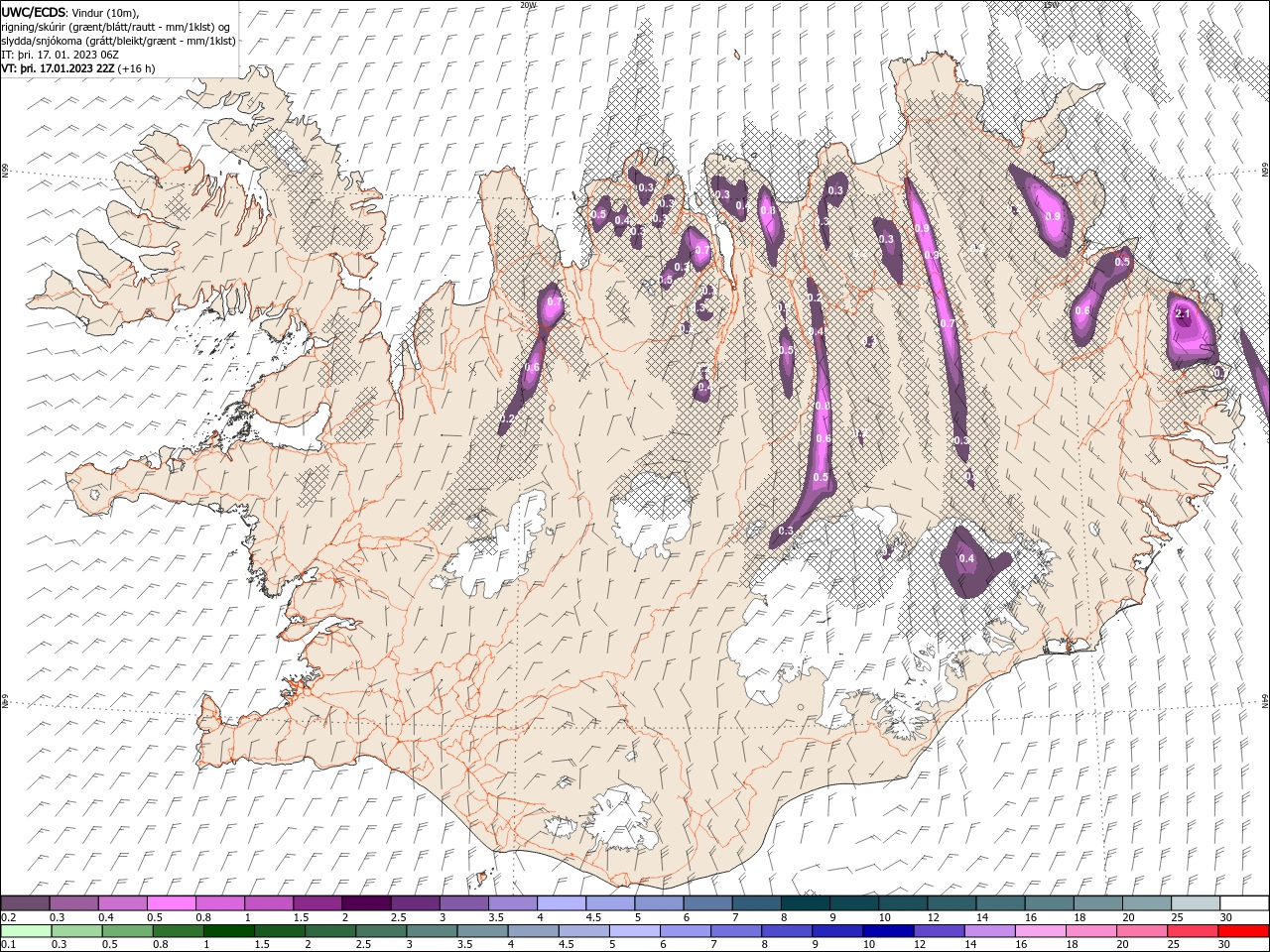Click the red swatch at the scale end
Image resolution: width=1270 pixels, height=952 pixels.
point(1243,931)
